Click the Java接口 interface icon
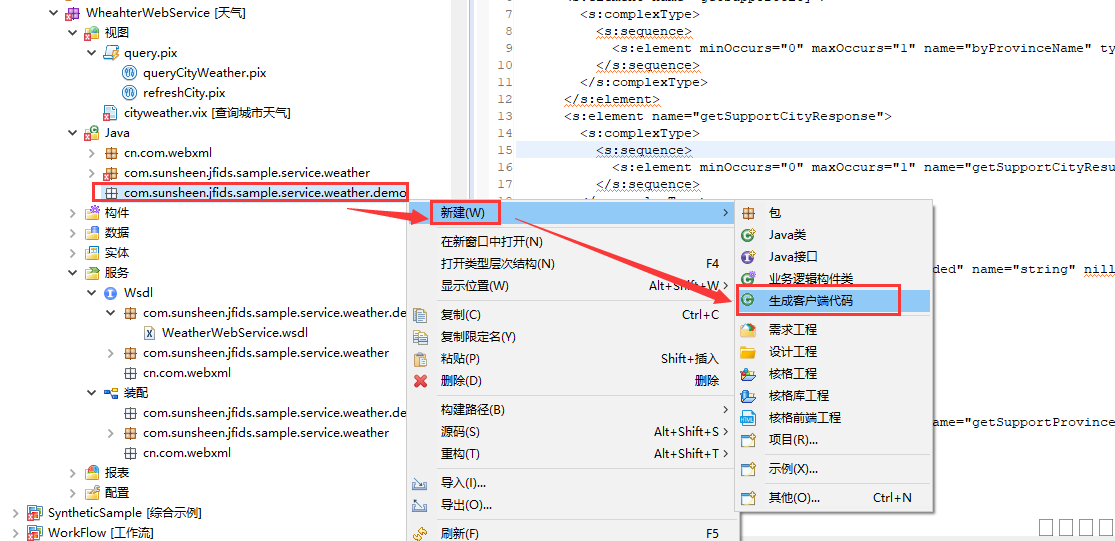Viewport: 1115px width, 541px height. pyautogui.click(x=748, y=257)
